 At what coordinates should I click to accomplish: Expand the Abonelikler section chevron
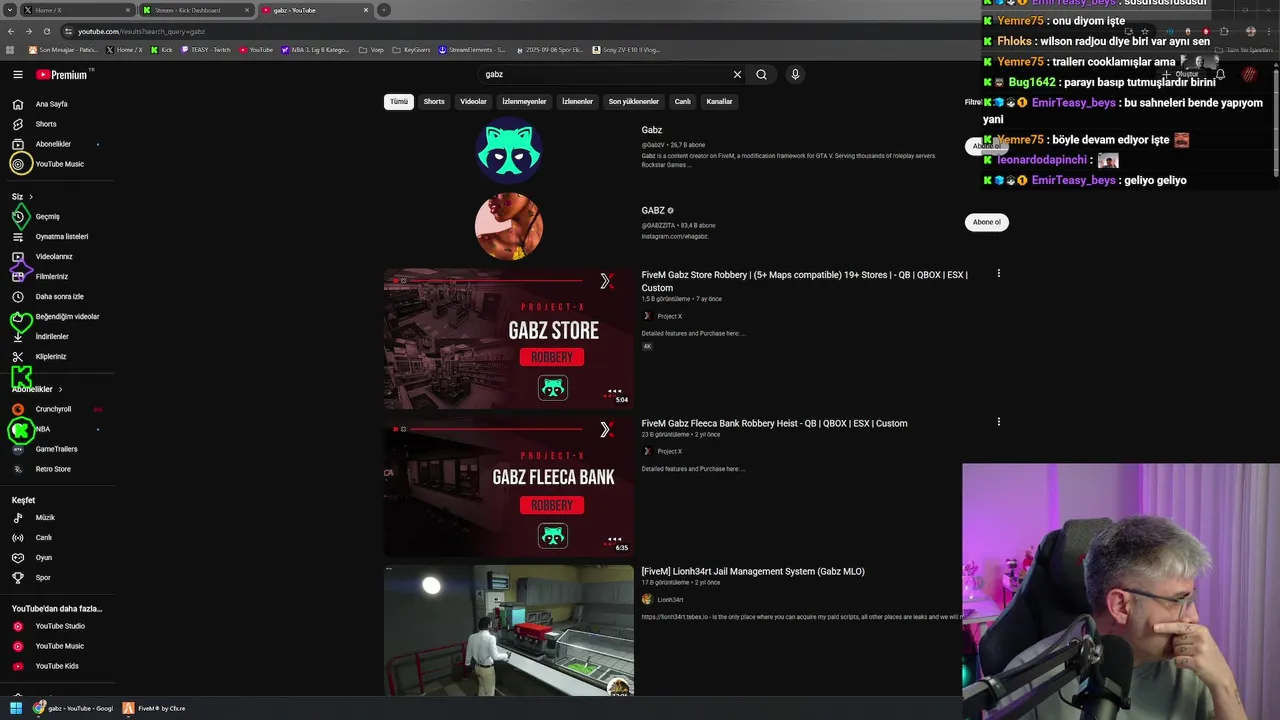(60, 389)
